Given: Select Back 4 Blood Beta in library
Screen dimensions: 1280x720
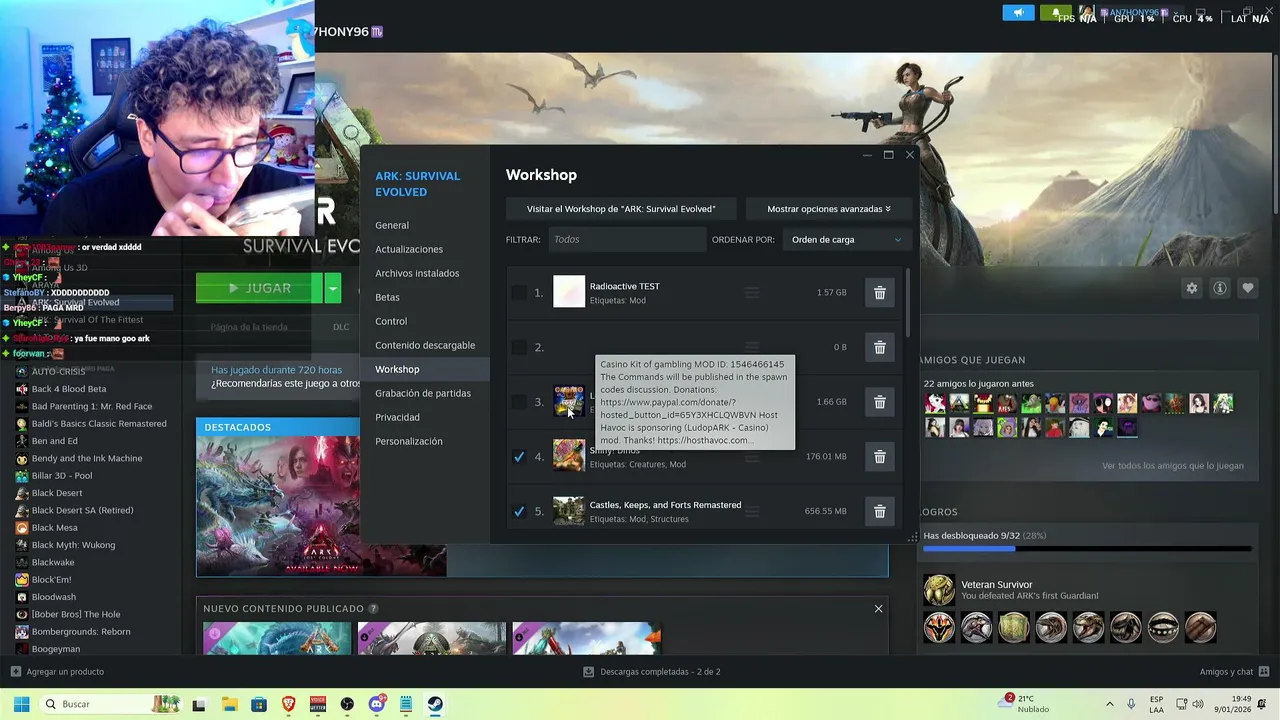Looking at the screenshot, I should coord(69,389).
